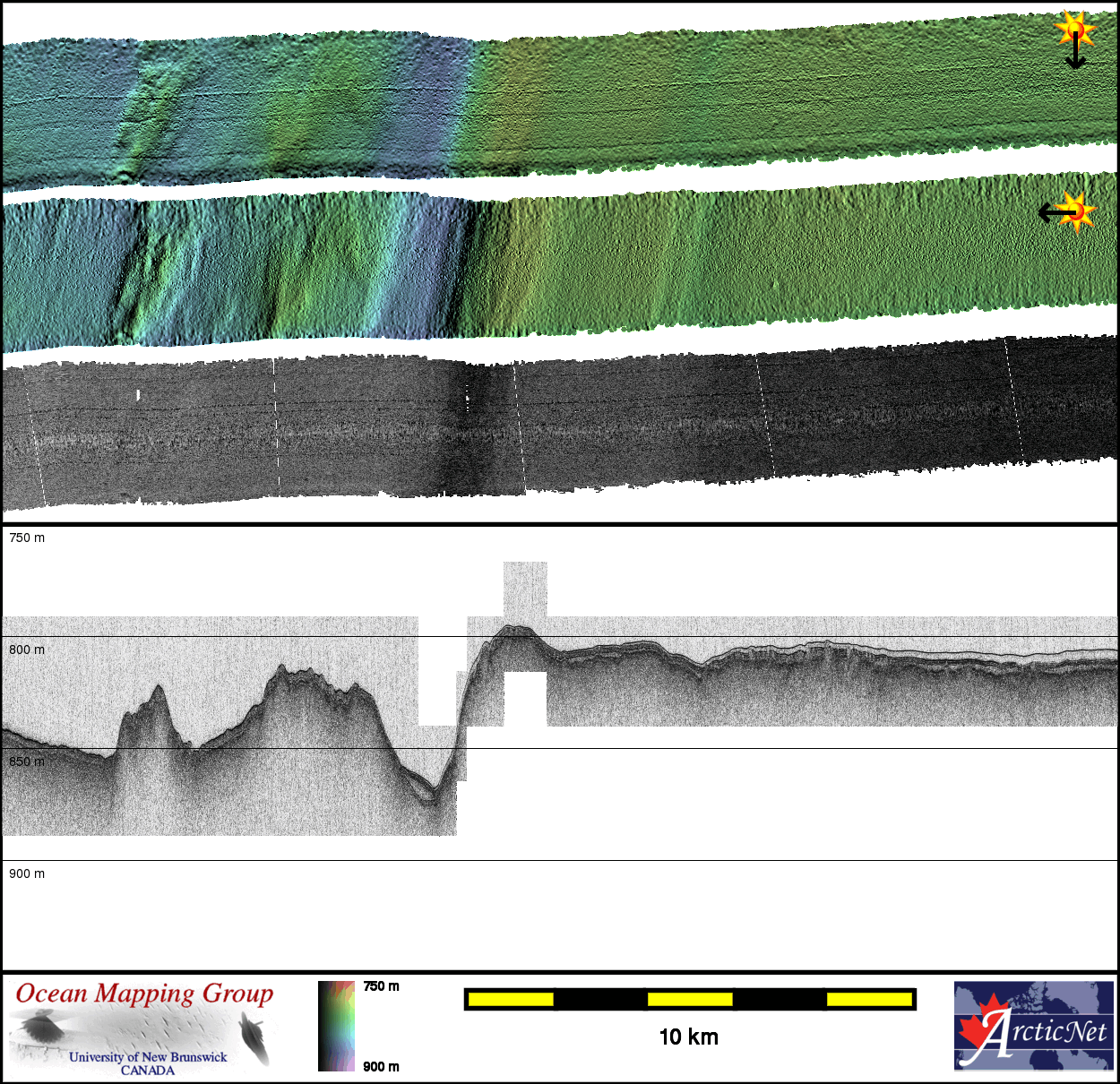Click the sun icon above the downward arrow
Screen dimensions: 1120x1084
coord(1075,28)
